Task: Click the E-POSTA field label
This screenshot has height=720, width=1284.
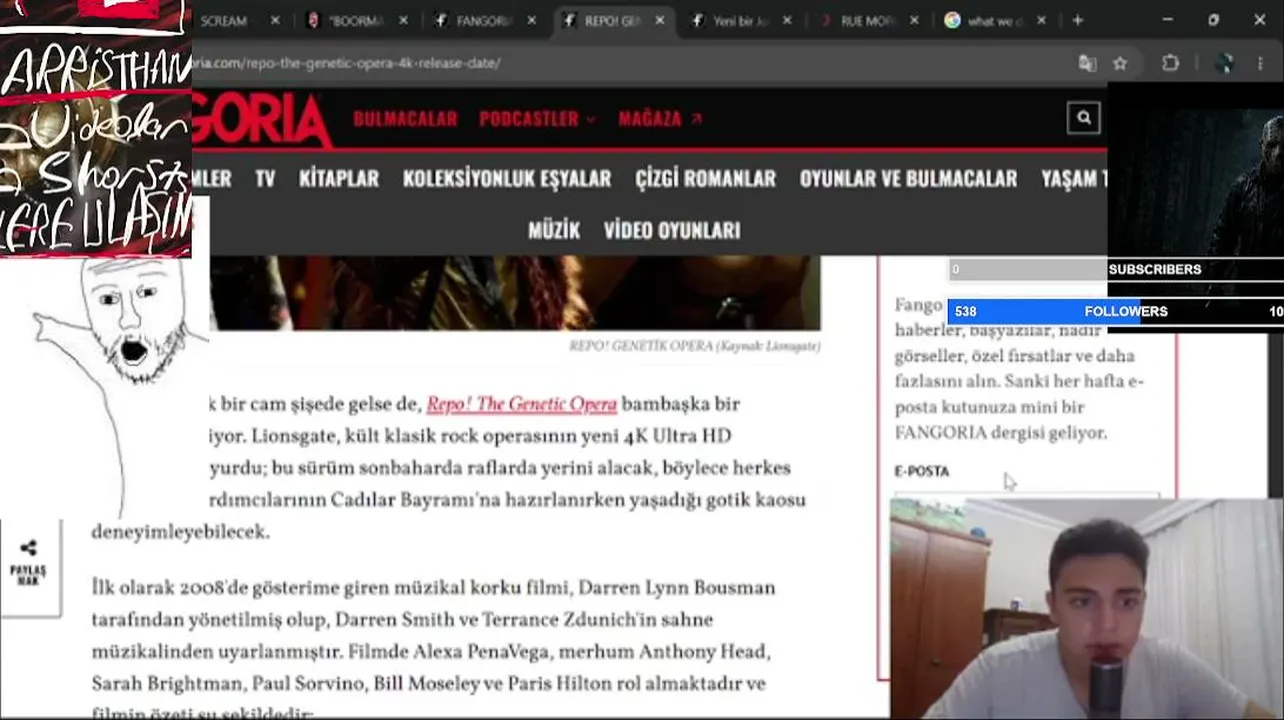Action: pos(921,471)
